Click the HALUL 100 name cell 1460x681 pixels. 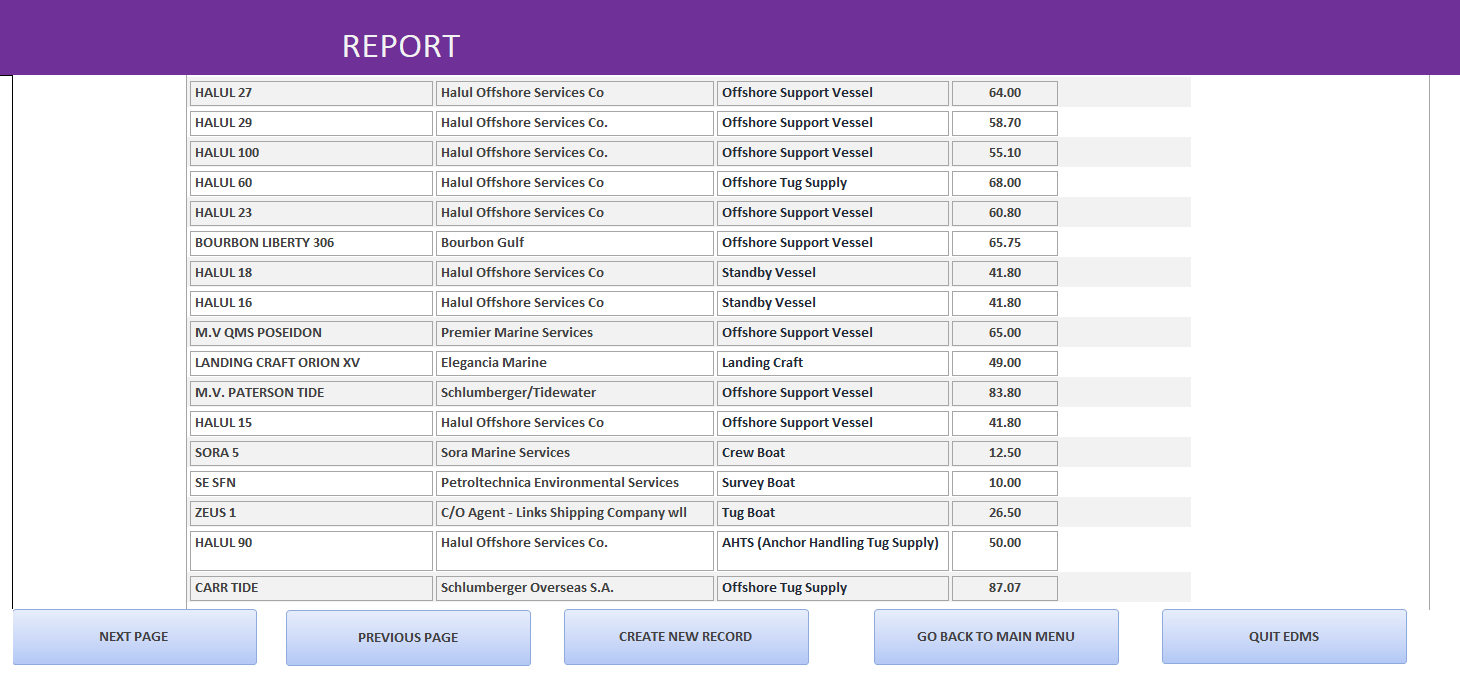pos(311,153)
